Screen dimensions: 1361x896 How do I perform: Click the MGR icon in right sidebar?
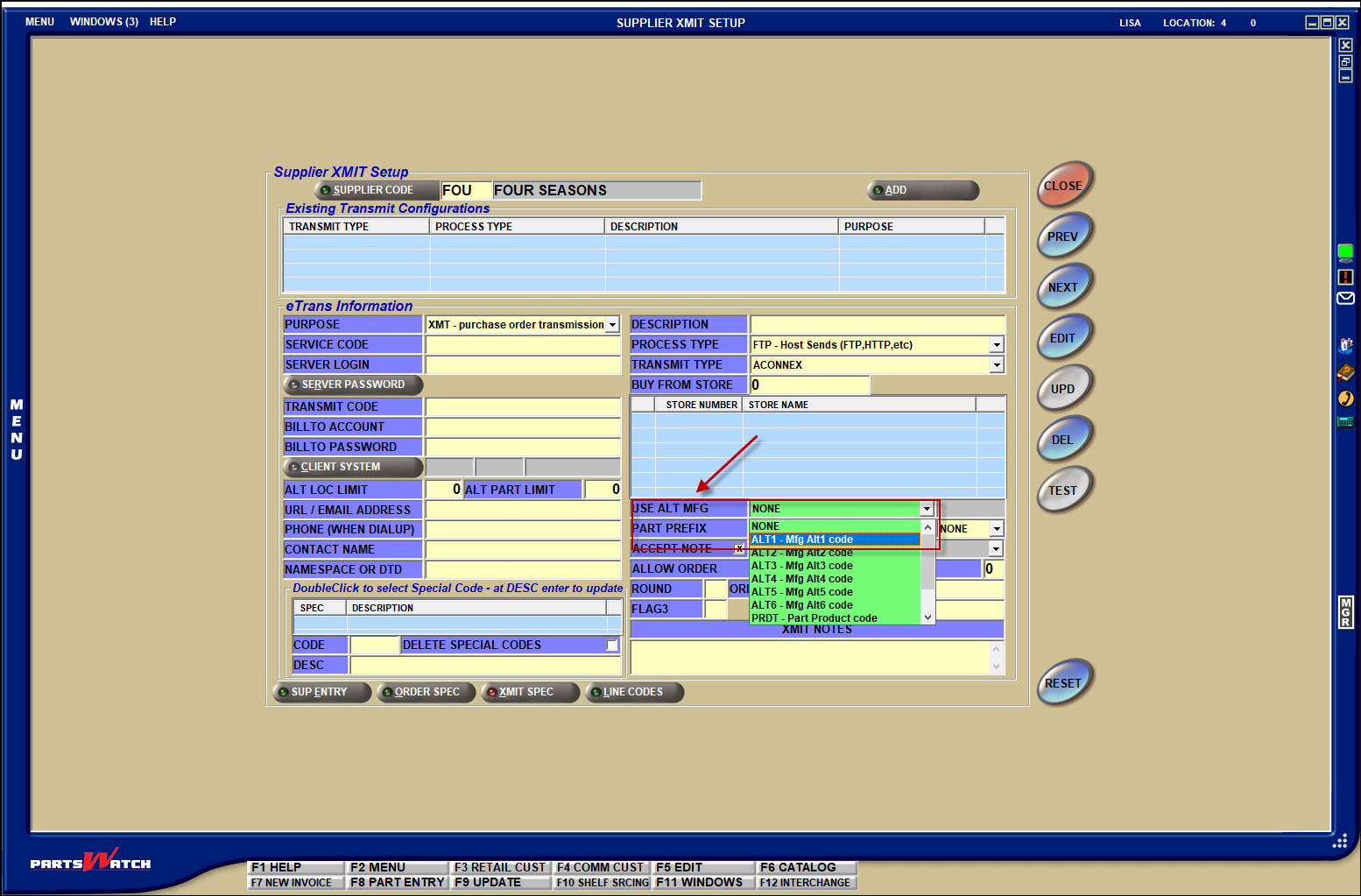1345,612
